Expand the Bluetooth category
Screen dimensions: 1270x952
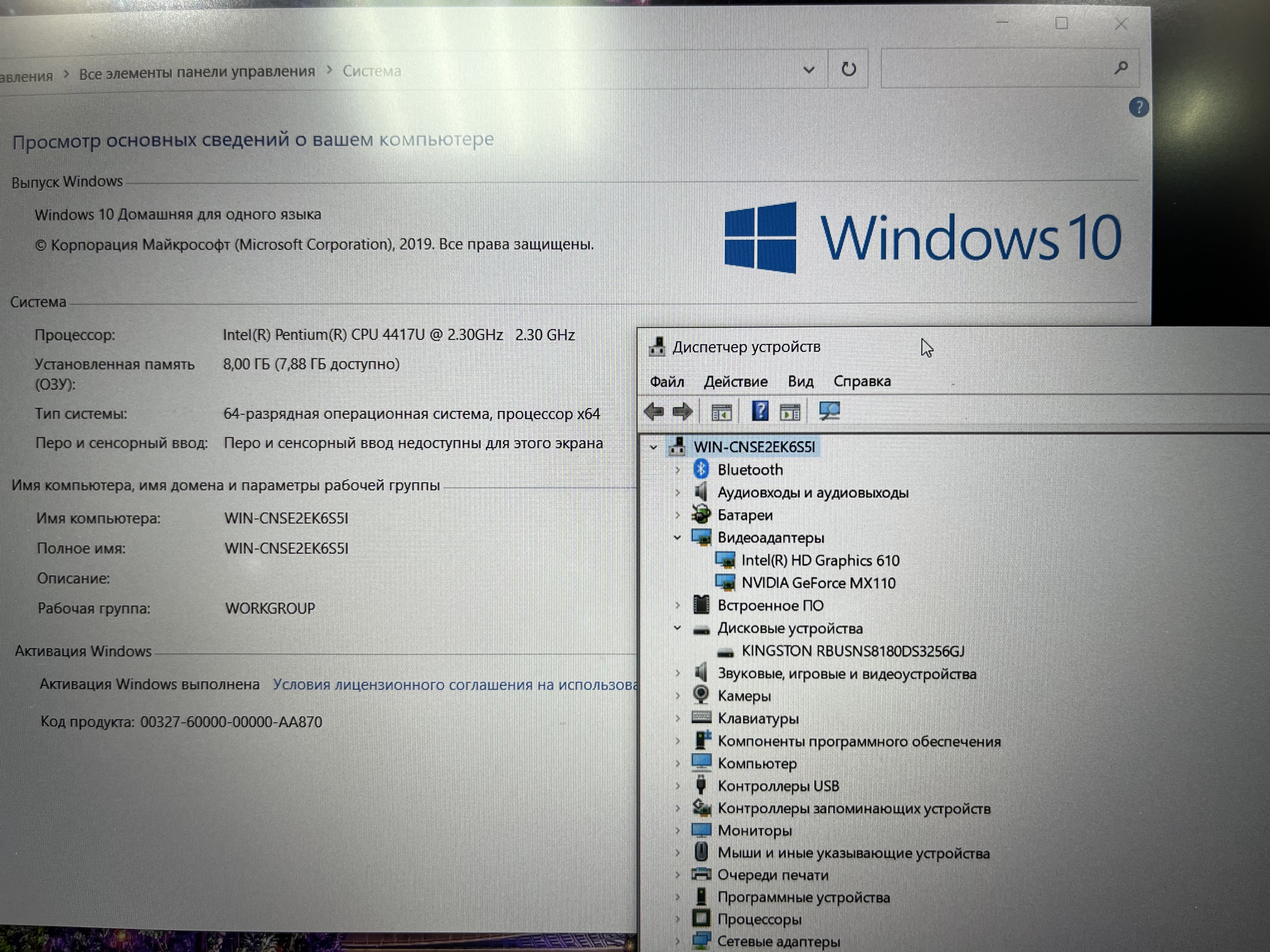pos(678,470)
